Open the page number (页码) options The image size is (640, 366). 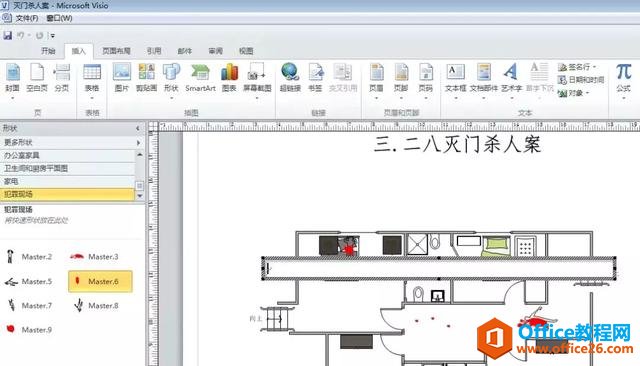[x=425, y=80]
